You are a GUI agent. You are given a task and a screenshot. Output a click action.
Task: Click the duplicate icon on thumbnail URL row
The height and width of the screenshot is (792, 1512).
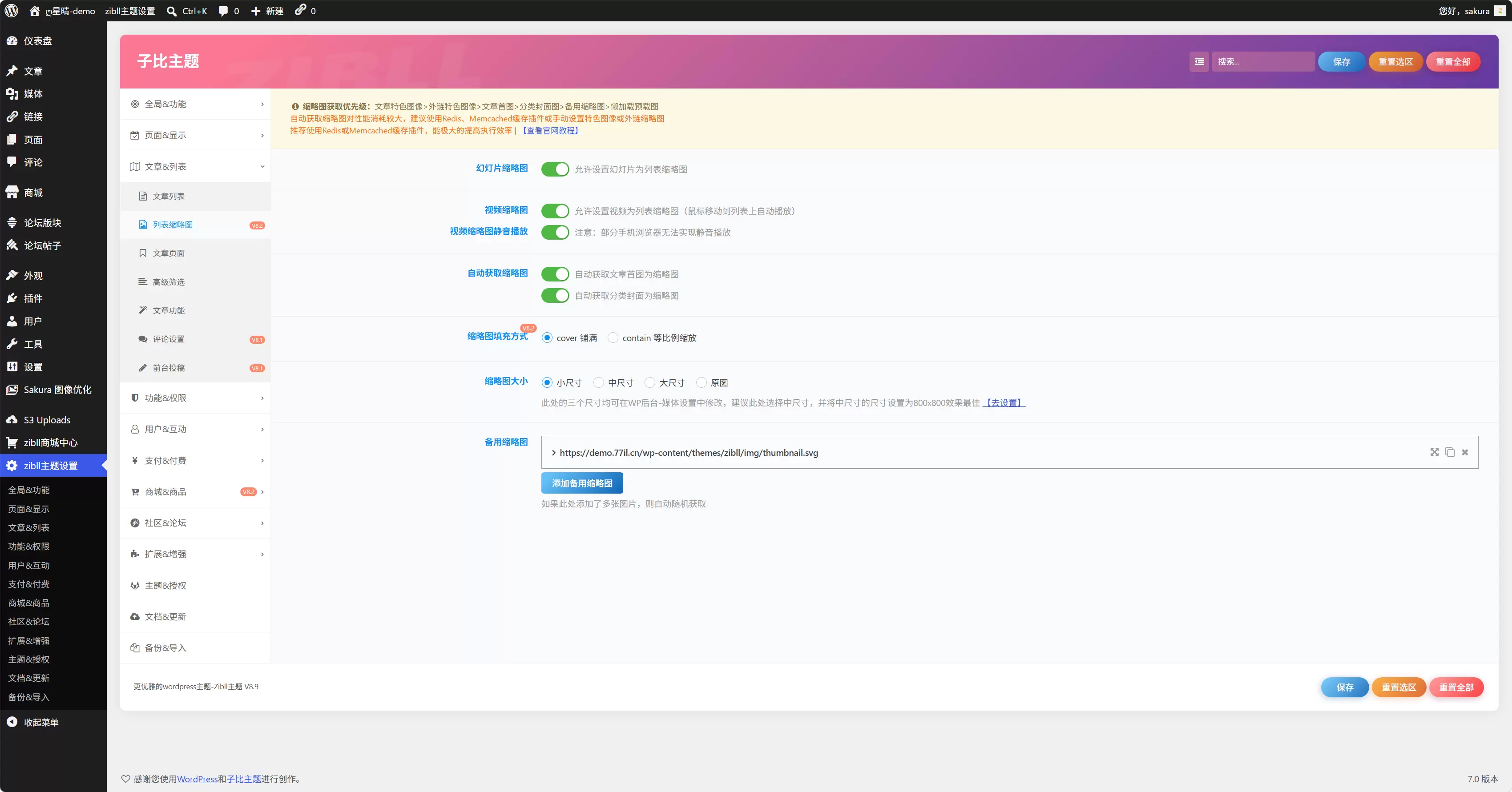(1450, 452)
